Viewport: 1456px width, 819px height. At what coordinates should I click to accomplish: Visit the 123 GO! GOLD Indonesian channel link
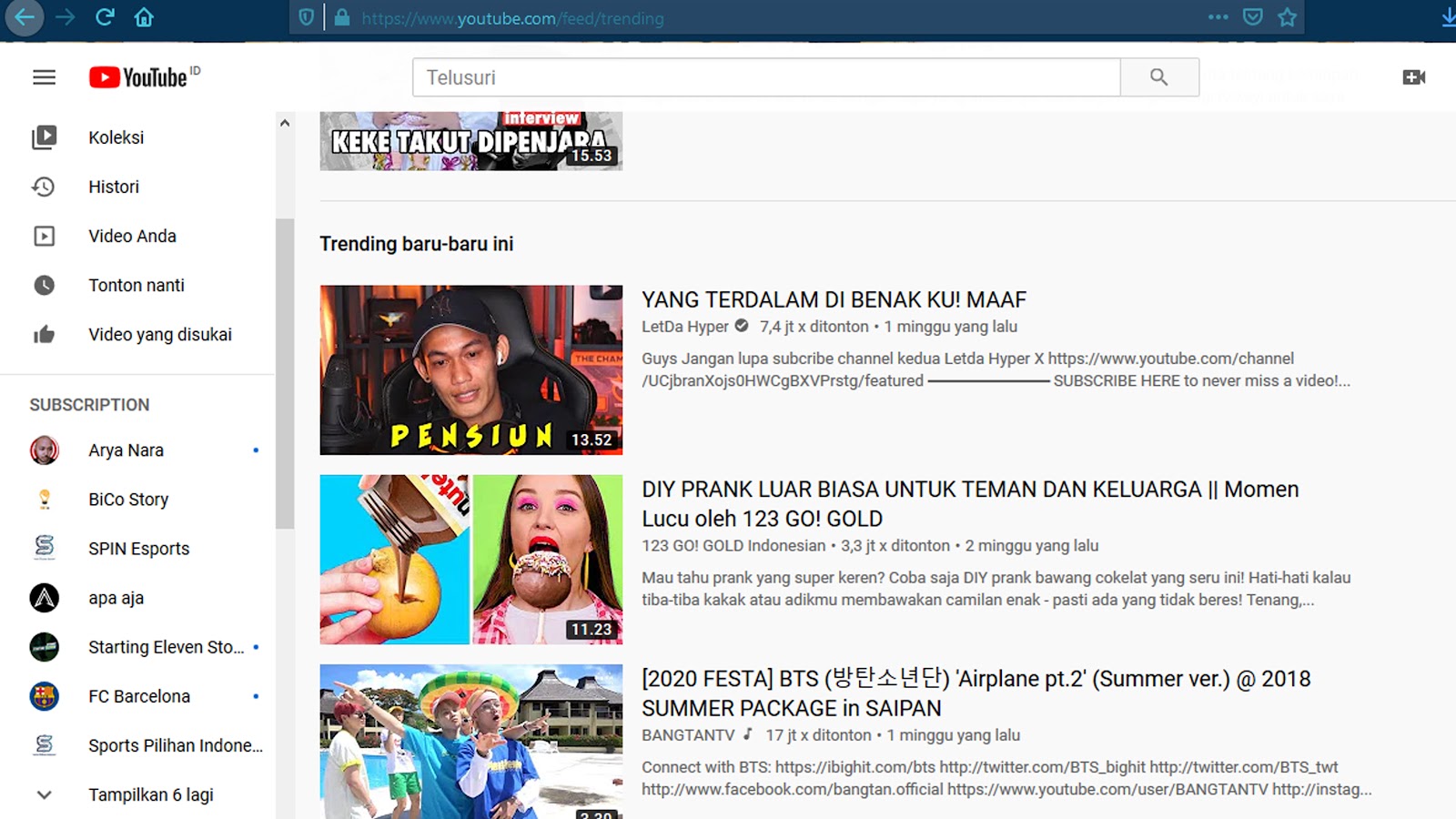coord(733,546)
